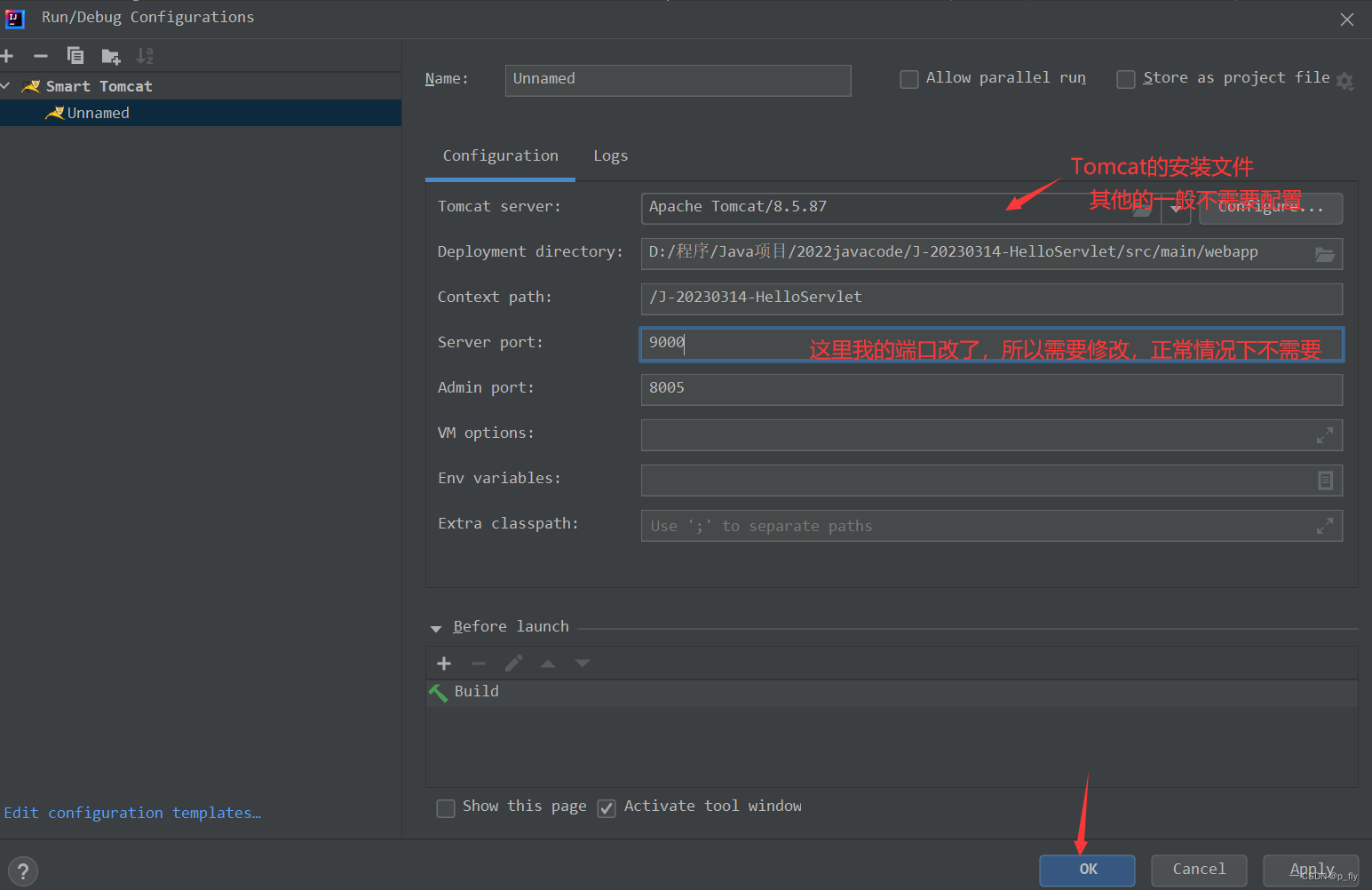Move the Before launch task up
The width and height of the screenshot is (1372, 890).
[548, 664]
